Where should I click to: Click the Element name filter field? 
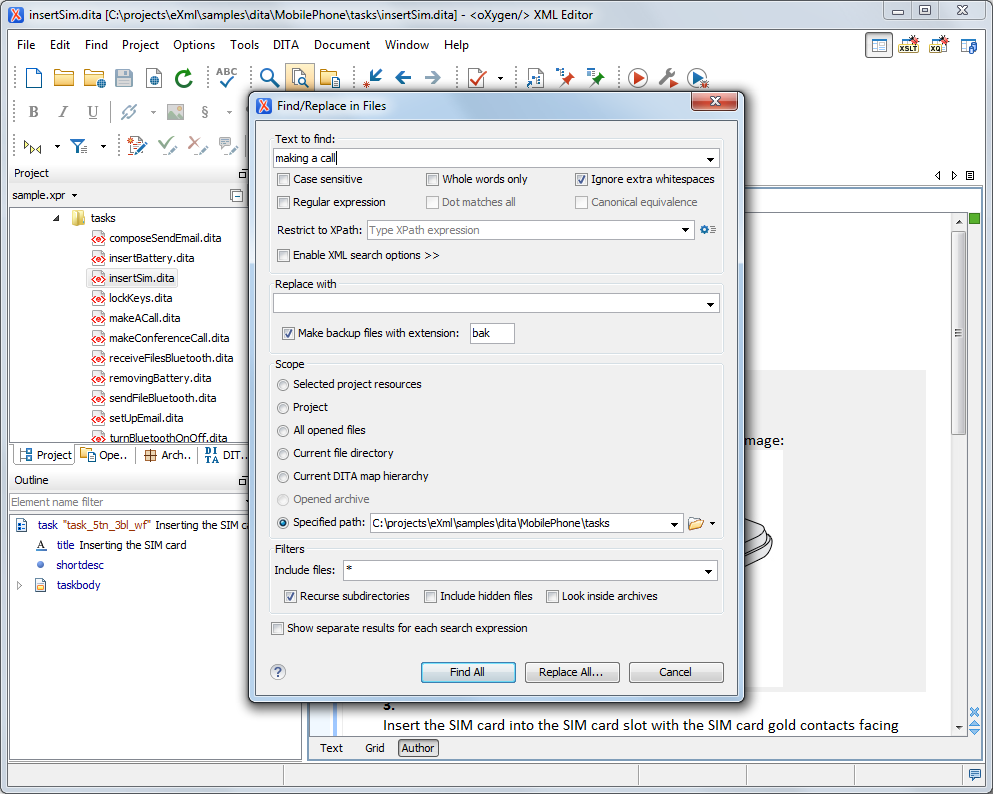click(128, 502)
